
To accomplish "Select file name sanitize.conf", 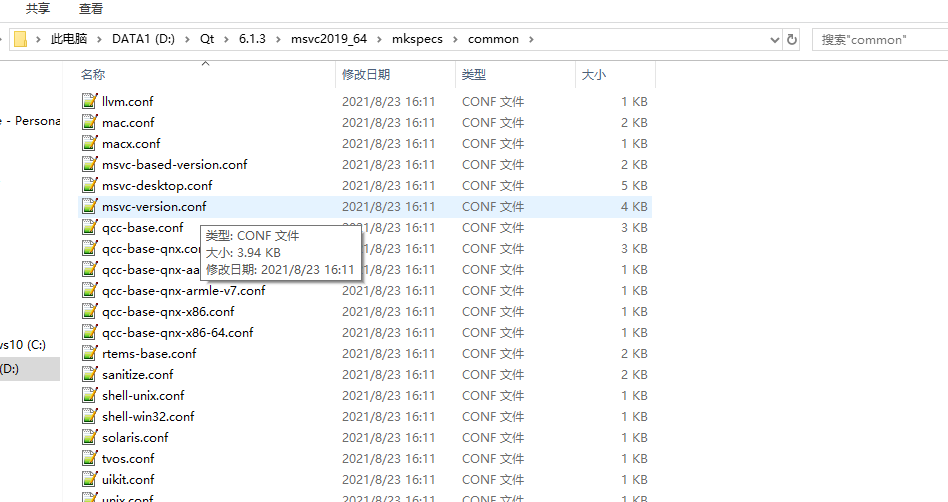I will point(138,375).
